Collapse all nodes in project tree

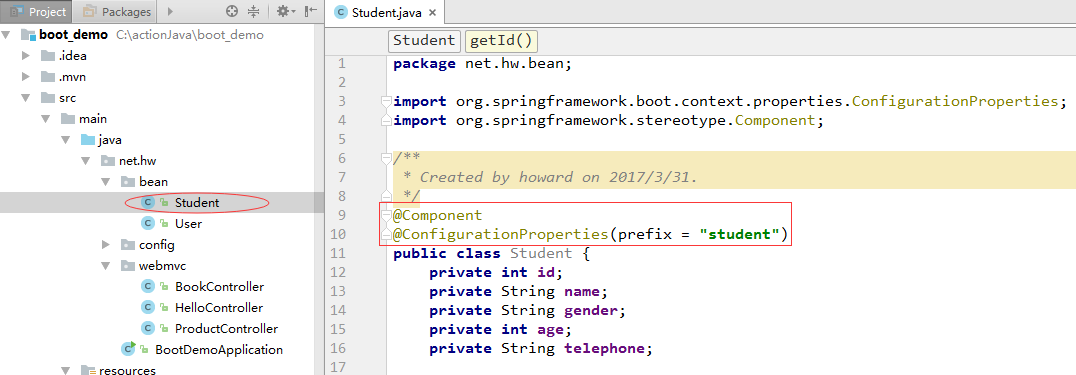[x=254, y=12]
